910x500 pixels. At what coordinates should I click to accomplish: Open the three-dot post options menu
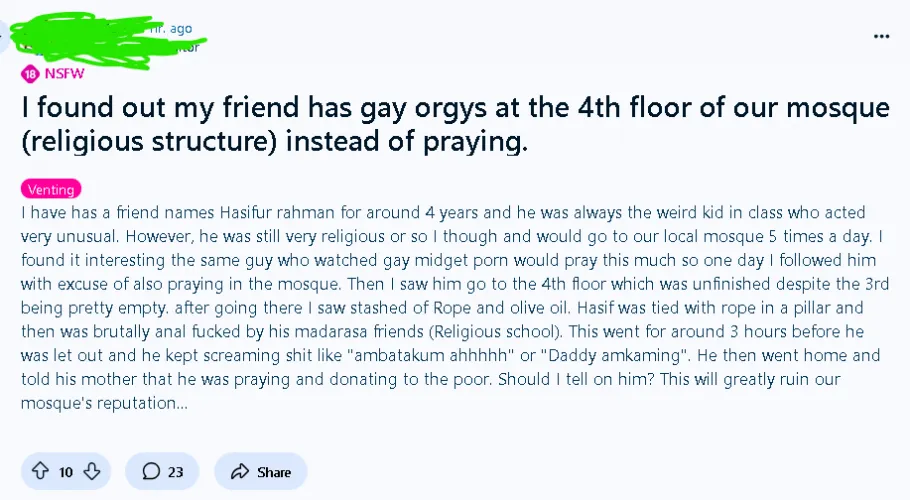(881, 36)
